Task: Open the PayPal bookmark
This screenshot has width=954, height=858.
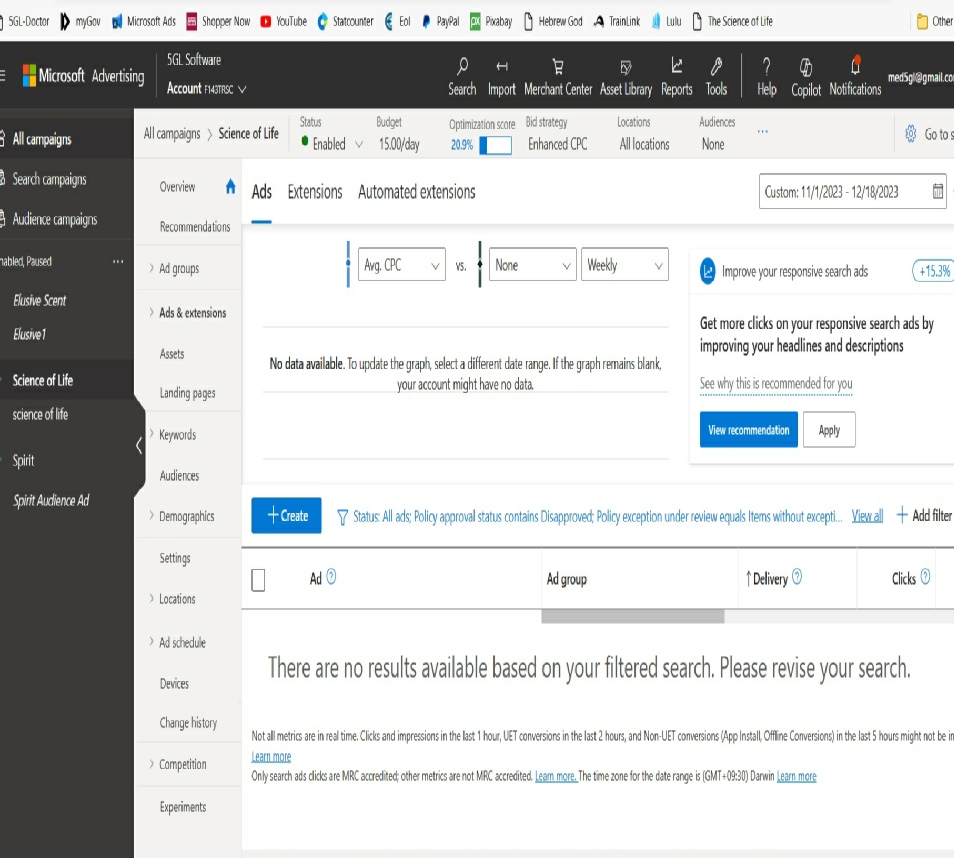Action: coord(440,21)
